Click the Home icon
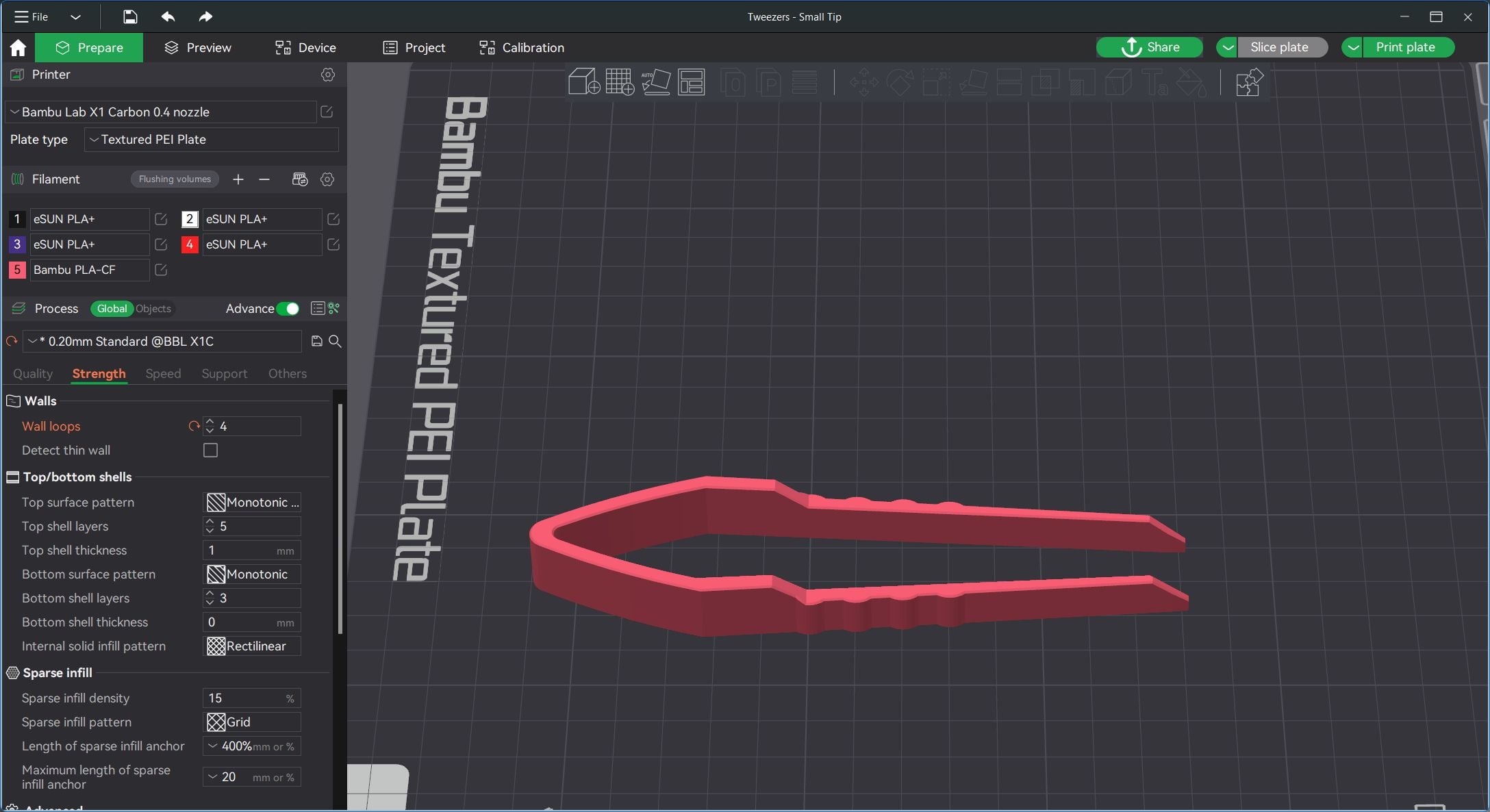Viewport: 1490px width, 812px height. pos(18,47)
